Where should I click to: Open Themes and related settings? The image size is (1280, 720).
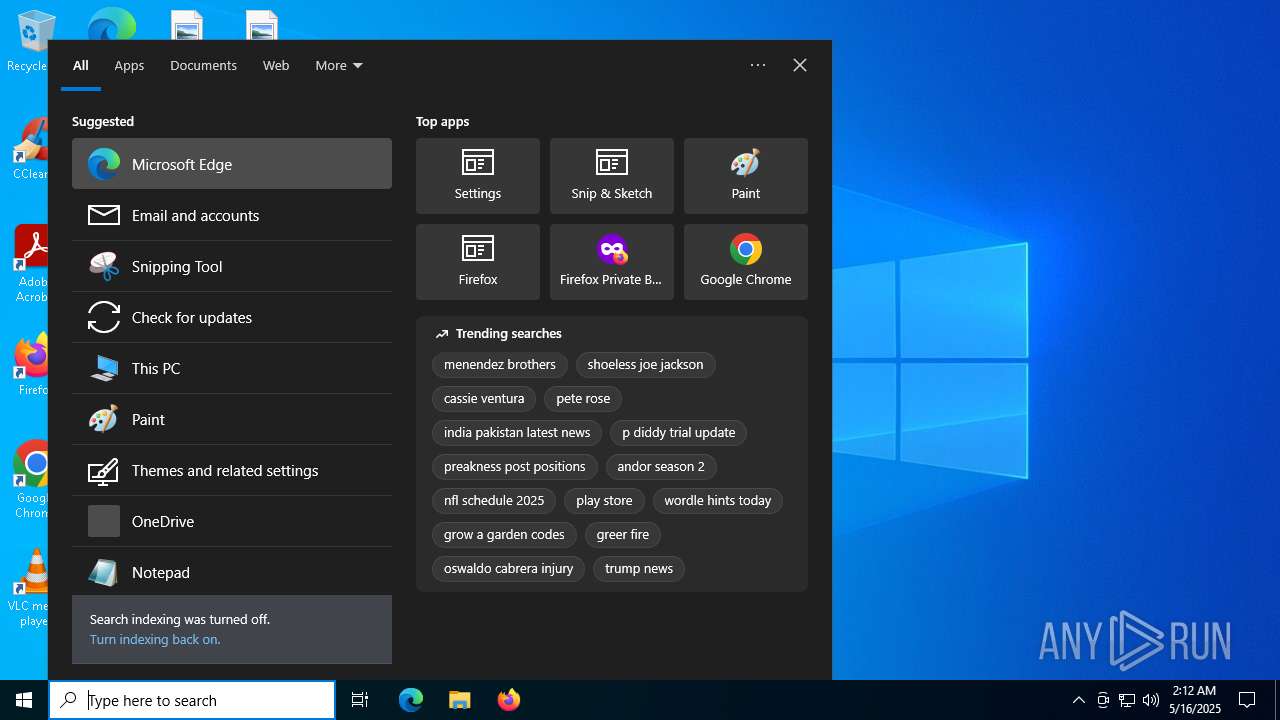[232, 470]
